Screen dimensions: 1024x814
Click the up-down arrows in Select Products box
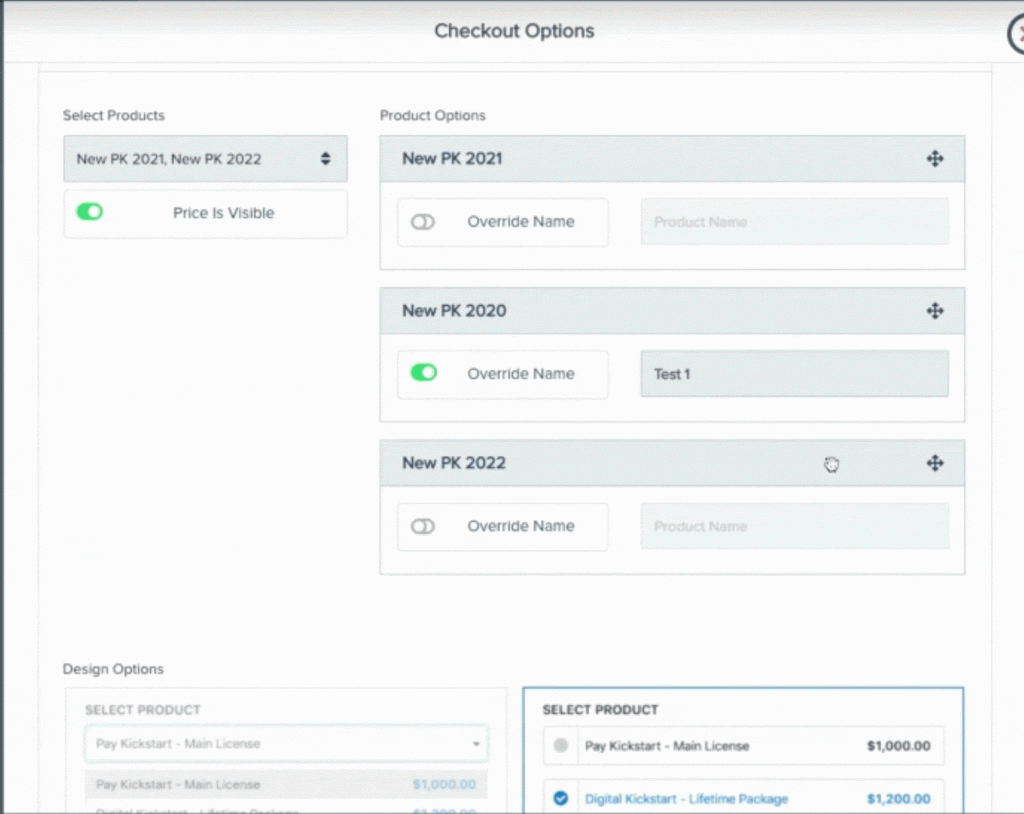[x=325, y=159]
